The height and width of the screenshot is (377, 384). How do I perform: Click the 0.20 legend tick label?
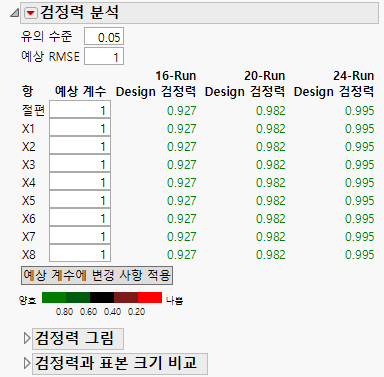click(x=136, y=312)
